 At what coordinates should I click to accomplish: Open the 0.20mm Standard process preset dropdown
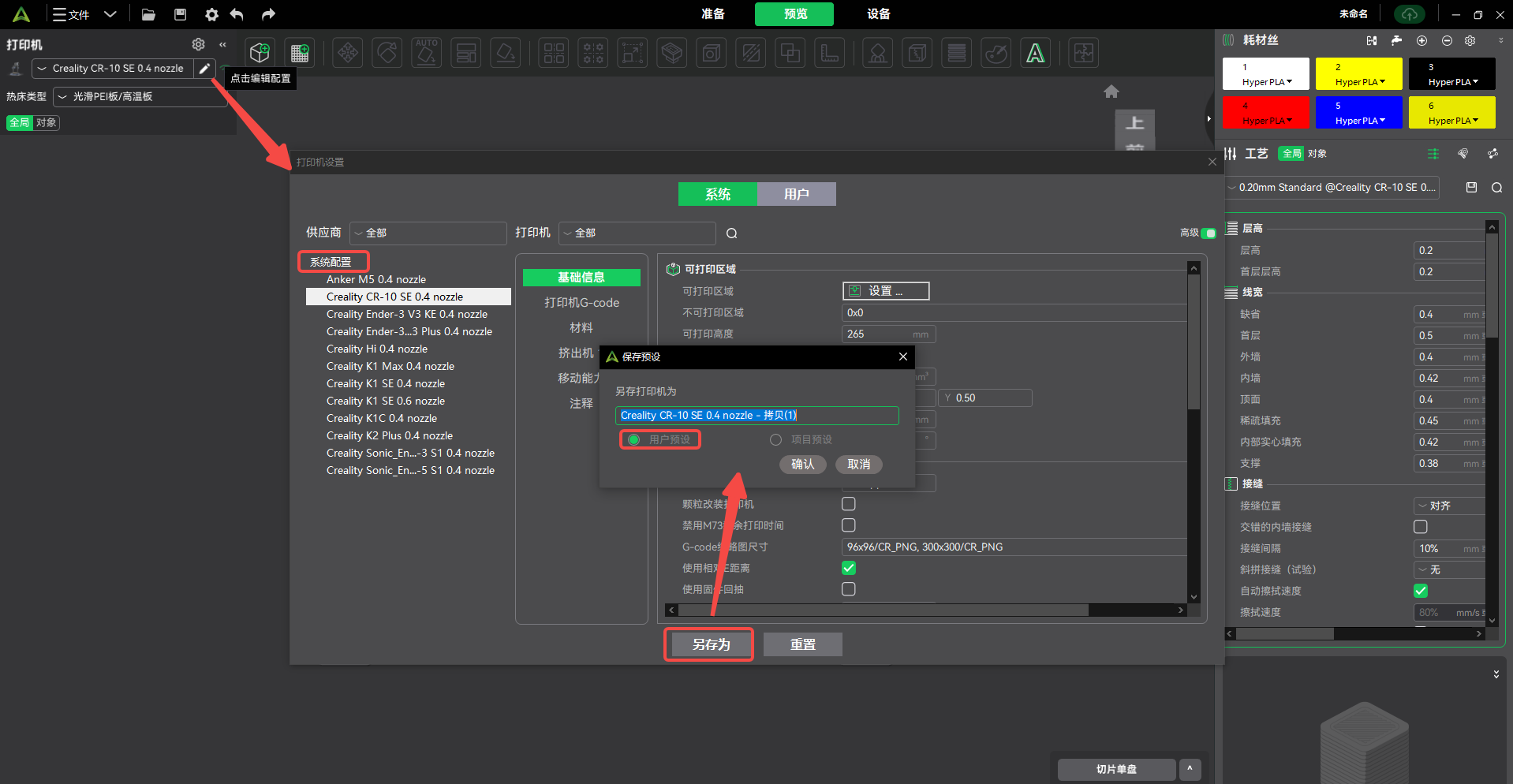(x=1332, y=188)
